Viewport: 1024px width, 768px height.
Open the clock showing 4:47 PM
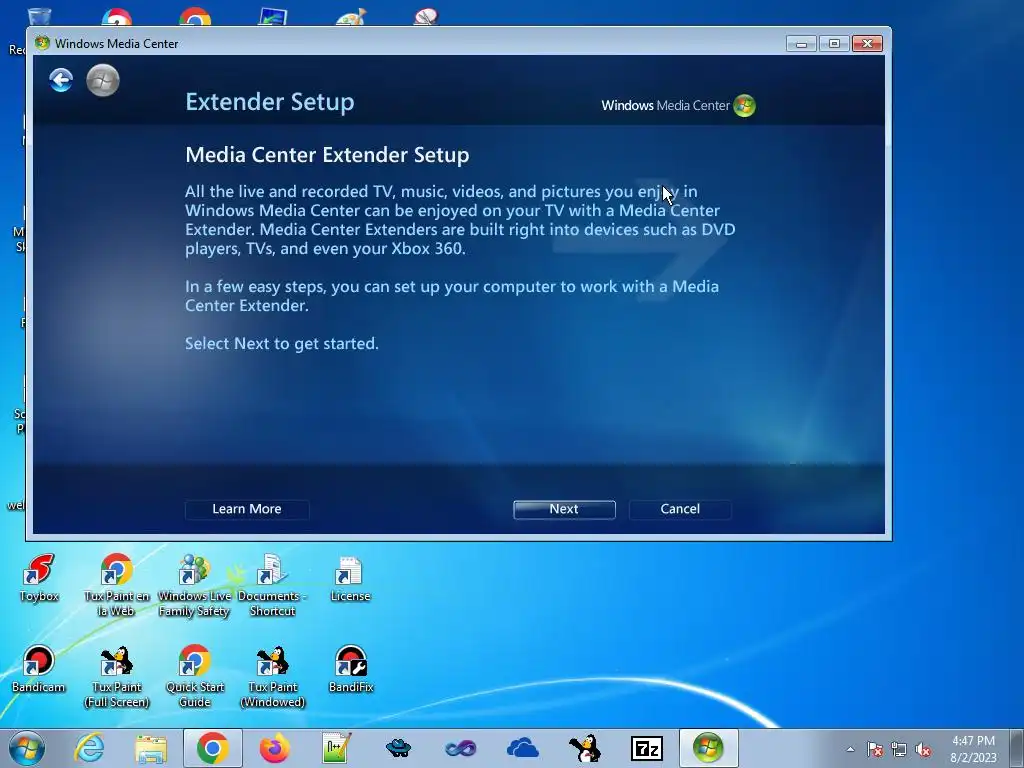tap(973, 749)
